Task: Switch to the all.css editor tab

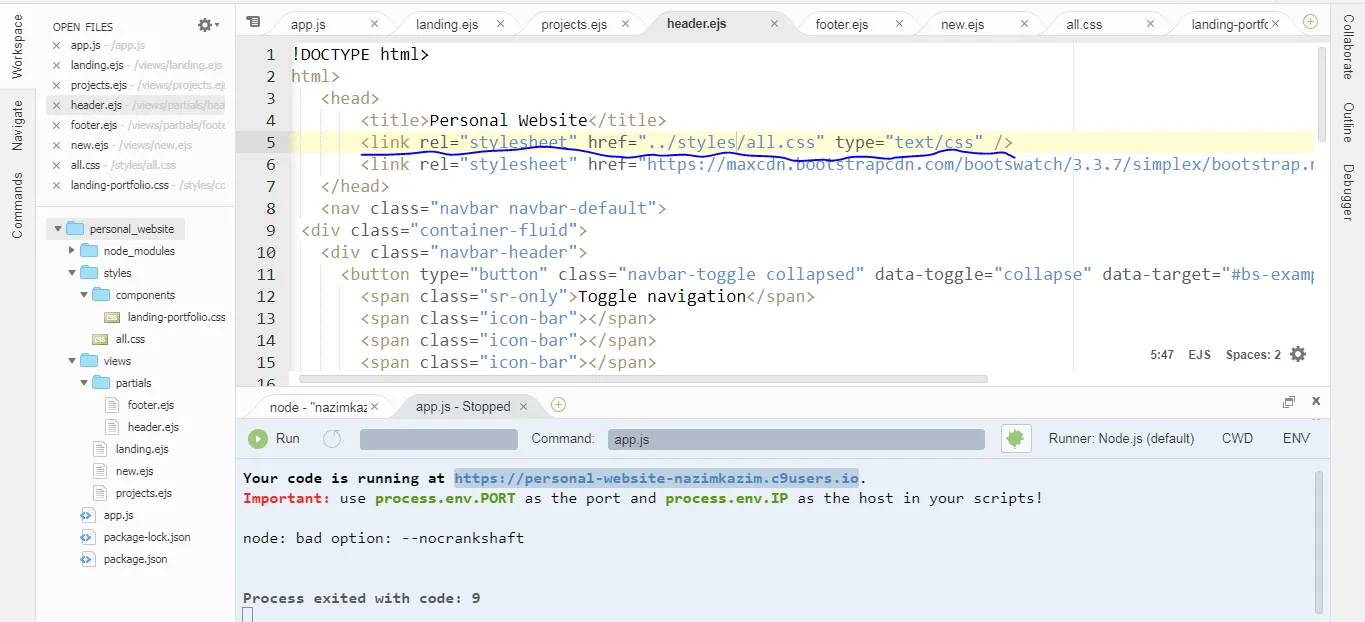Action: [x=1084, y=24]
